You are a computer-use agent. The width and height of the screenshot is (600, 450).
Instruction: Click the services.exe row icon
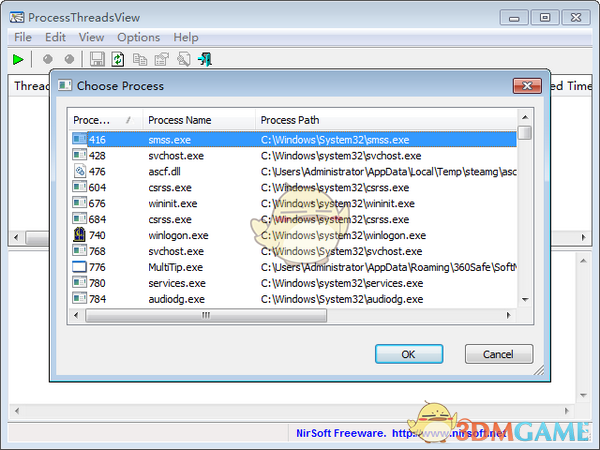coord(80,283)
